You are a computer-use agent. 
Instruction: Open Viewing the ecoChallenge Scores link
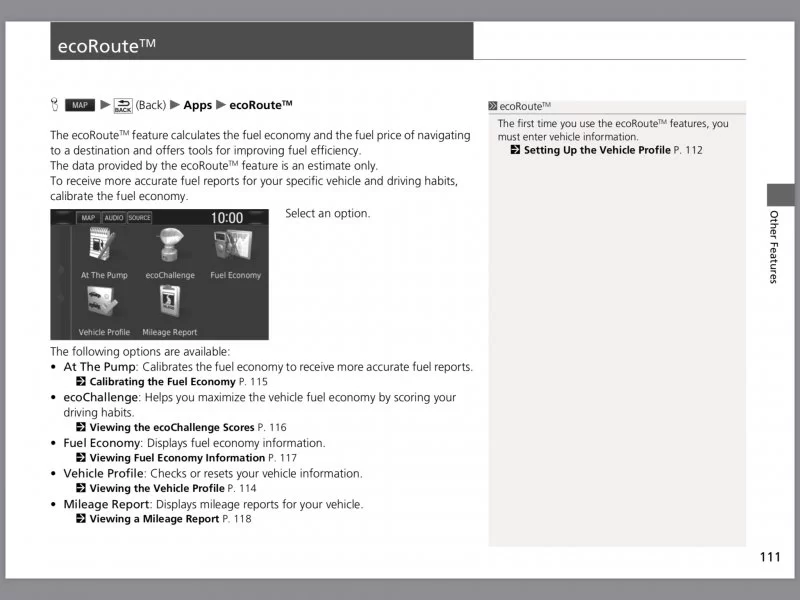point(172,427)
